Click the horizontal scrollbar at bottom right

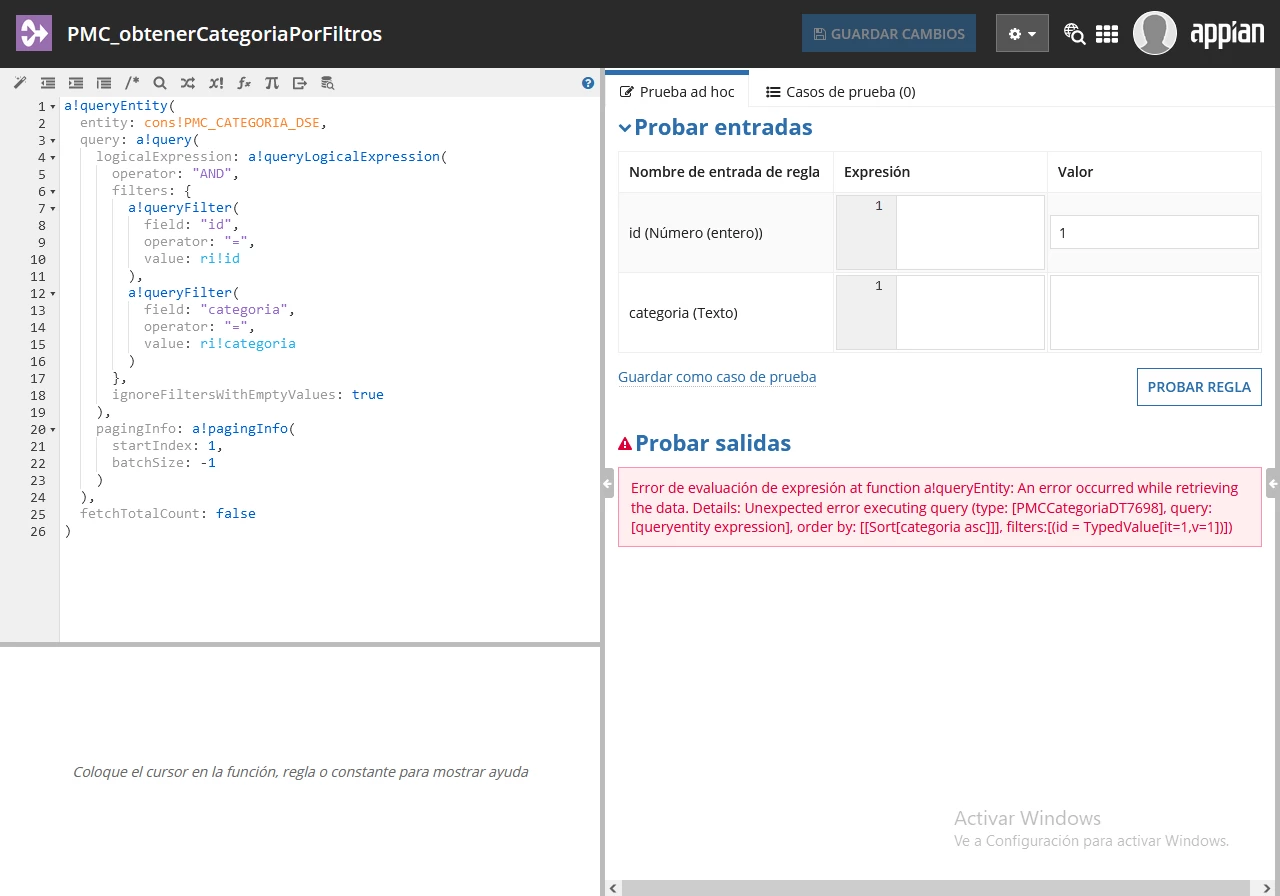click(936, 888)
